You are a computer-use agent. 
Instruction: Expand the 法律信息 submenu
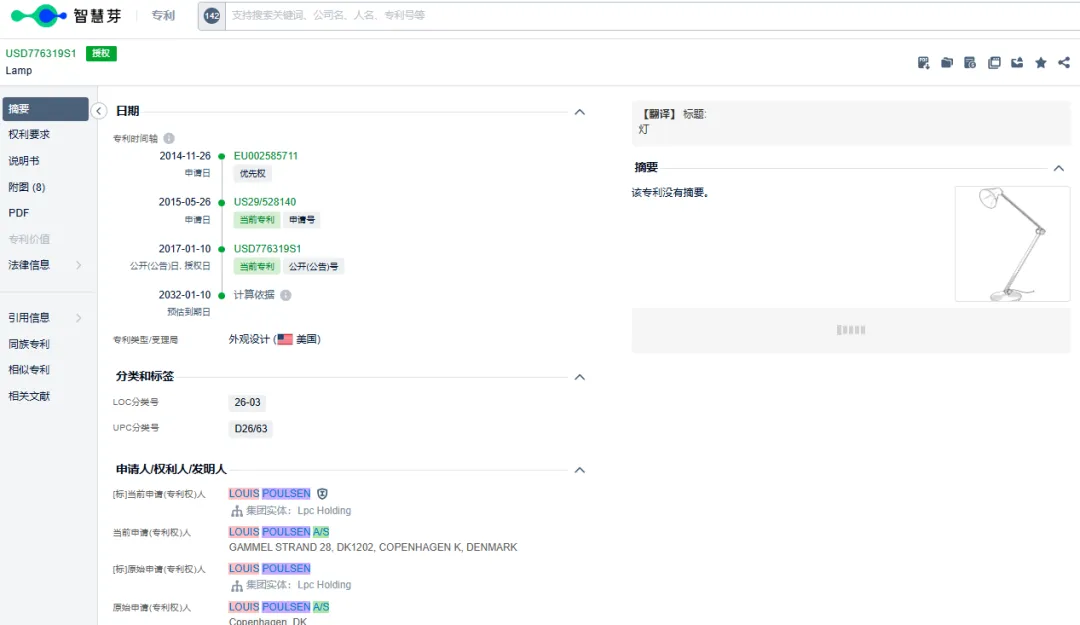(x=79, y=265)
